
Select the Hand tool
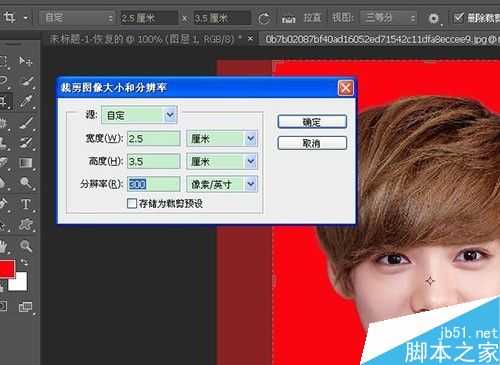tap(3, 247)
